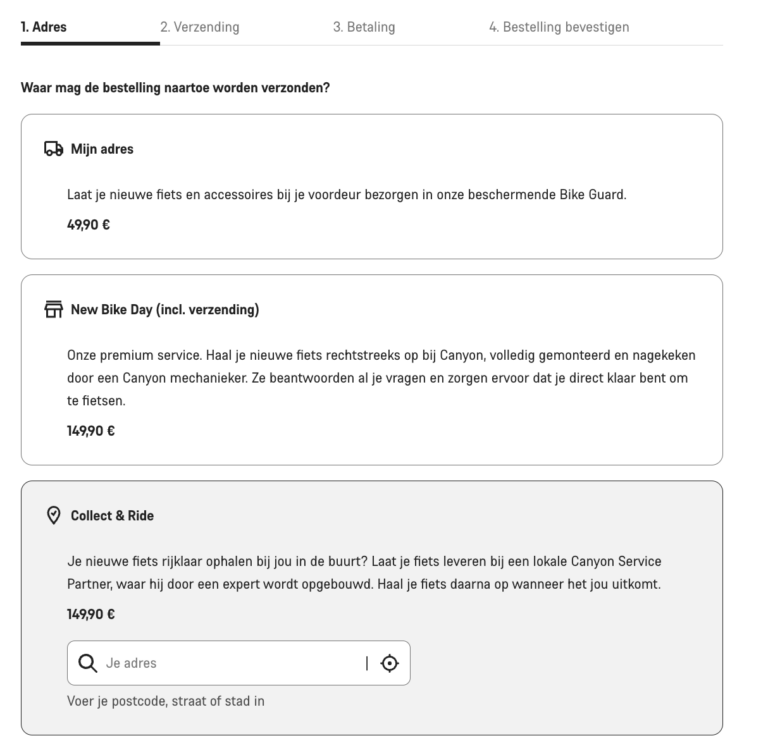The width and height of the screenshot is (768, 755).
Task: Go to the 2. Verzending tab
Action: click(x=200, y=27)
